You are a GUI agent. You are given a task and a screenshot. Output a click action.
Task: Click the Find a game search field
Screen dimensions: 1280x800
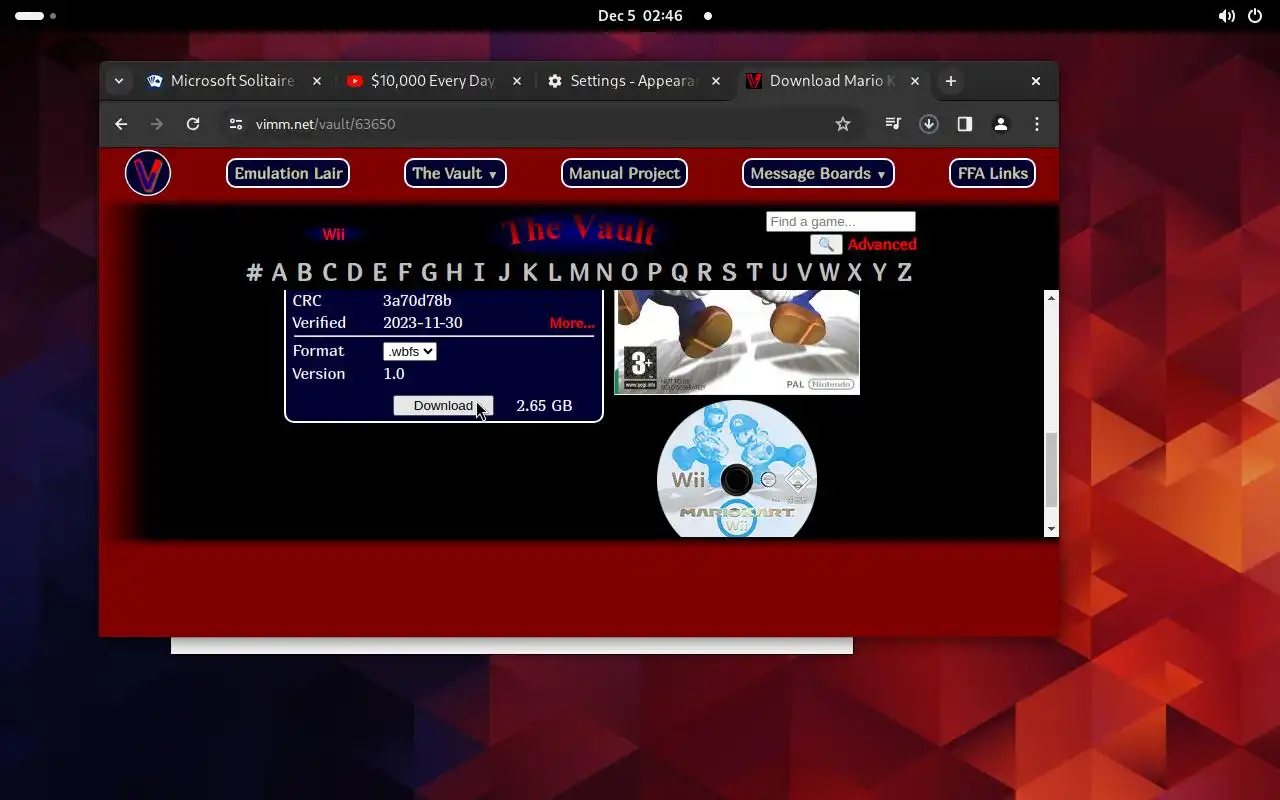pyautogui.click(x=841, y=222)
